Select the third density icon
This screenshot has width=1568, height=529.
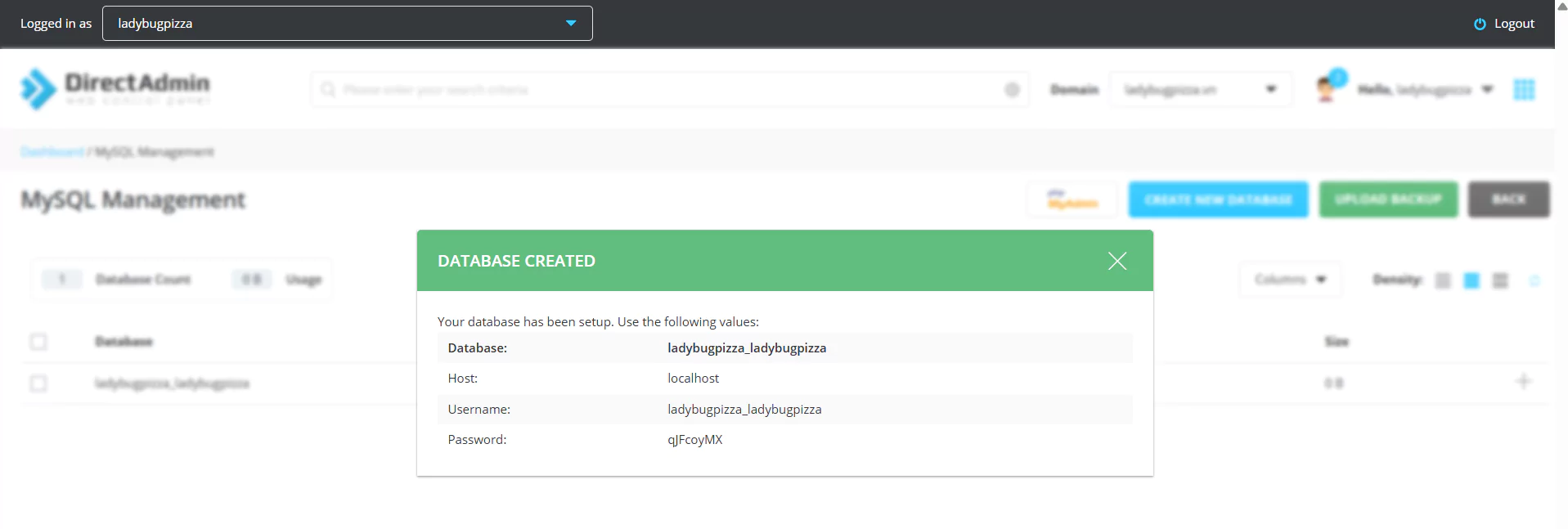(1500, 280)
